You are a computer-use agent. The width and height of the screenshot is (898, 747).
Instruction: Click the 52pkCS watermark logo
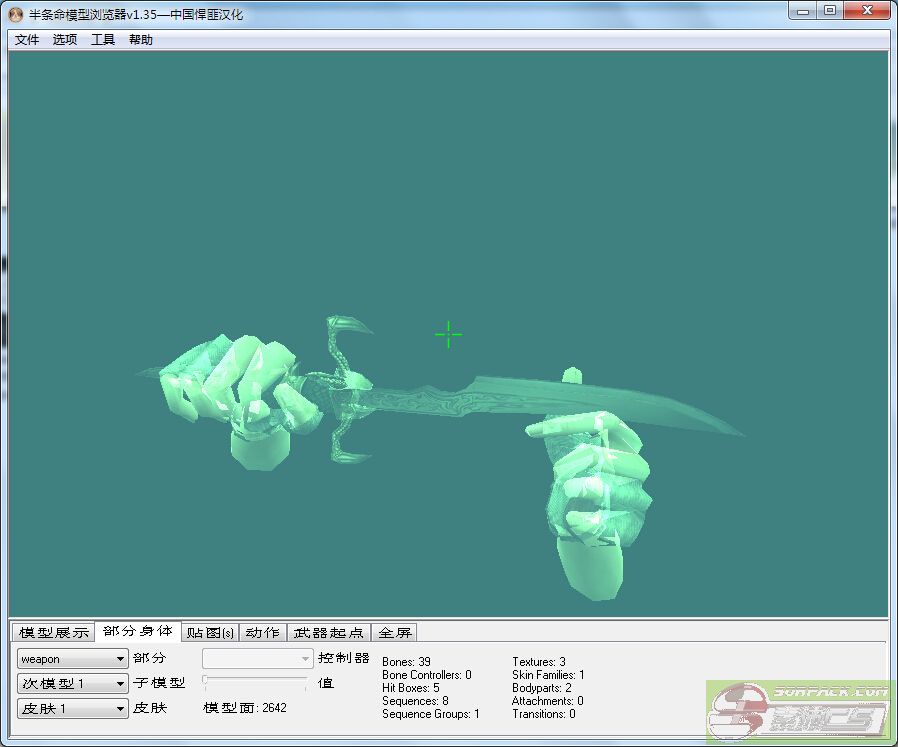(x=800, y=712)
